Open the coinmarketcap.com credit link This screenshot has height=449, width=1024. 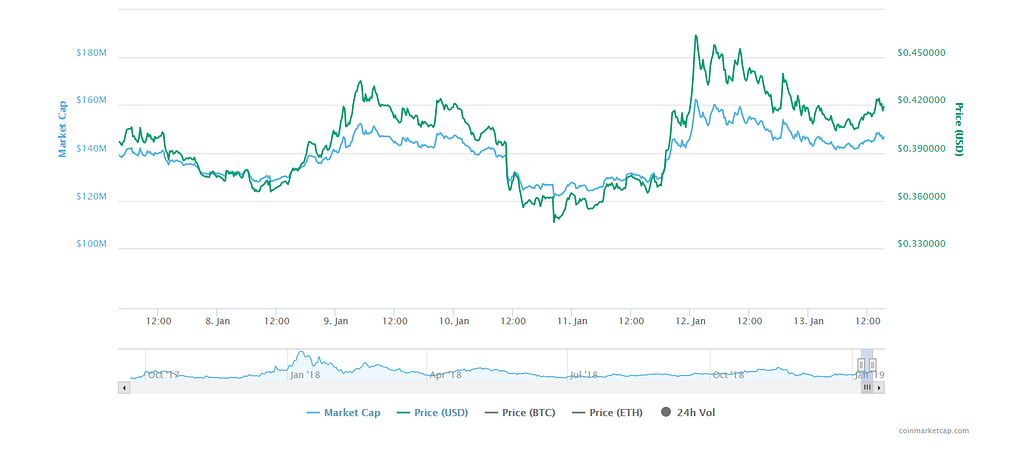[933, 431]
